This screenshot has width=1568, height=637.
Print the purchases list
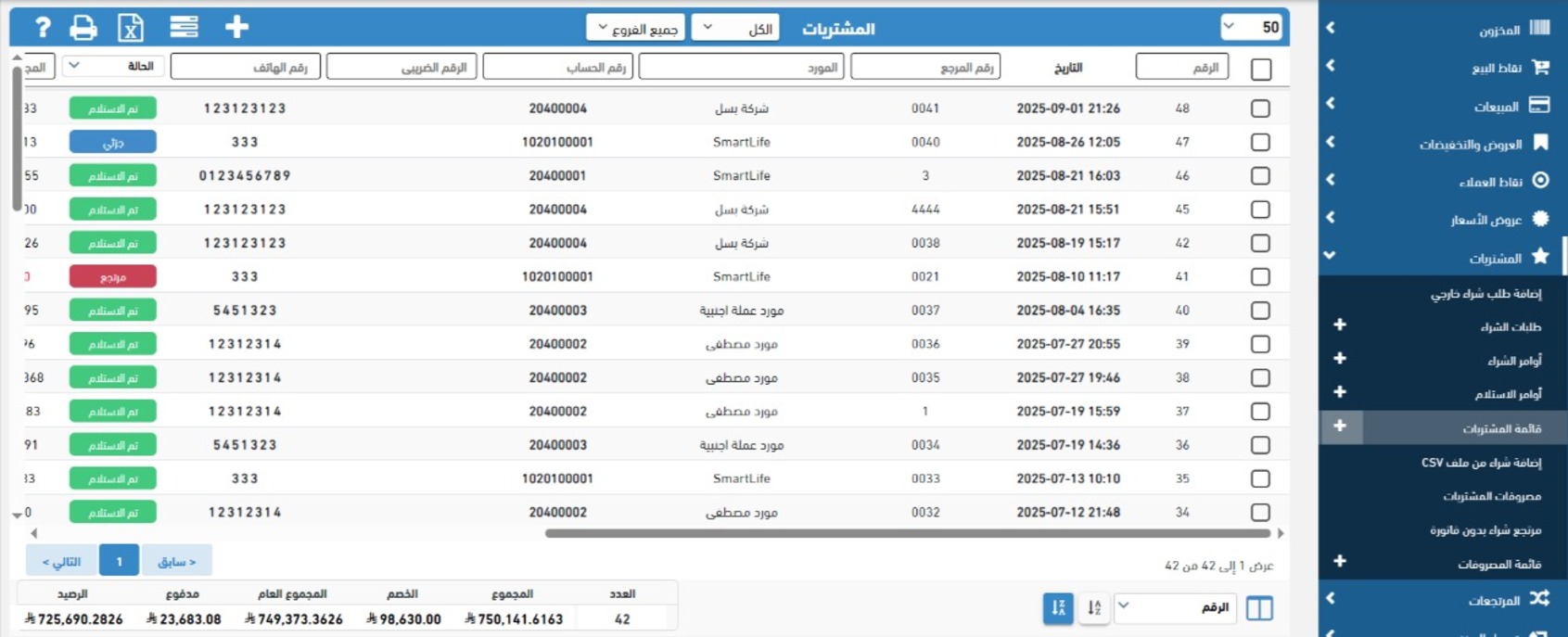tap(83, 28)
